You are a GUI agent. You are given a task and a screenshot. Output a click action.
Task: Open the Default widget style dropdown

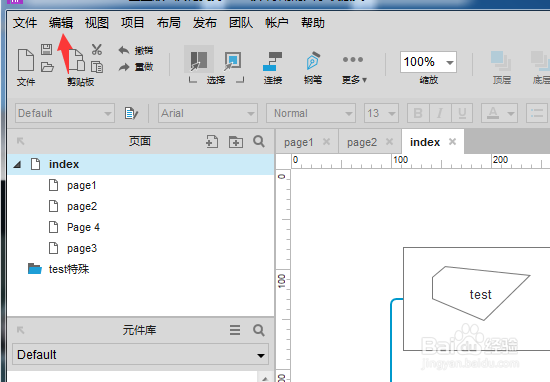coord(65,113)
